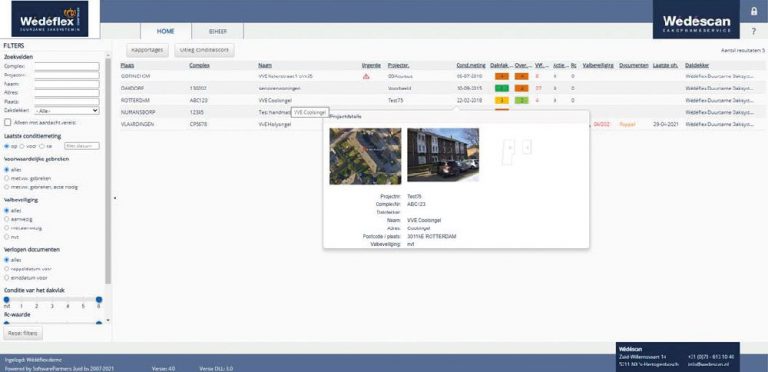The image size is (768, 372).
Task: Sort table by Valbeveiliging column header
Action: coord(598,65)
